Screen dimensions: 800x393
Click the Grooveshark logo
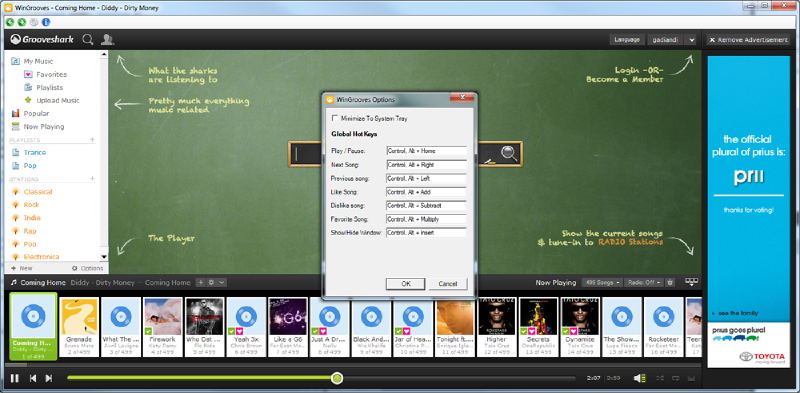42,39
